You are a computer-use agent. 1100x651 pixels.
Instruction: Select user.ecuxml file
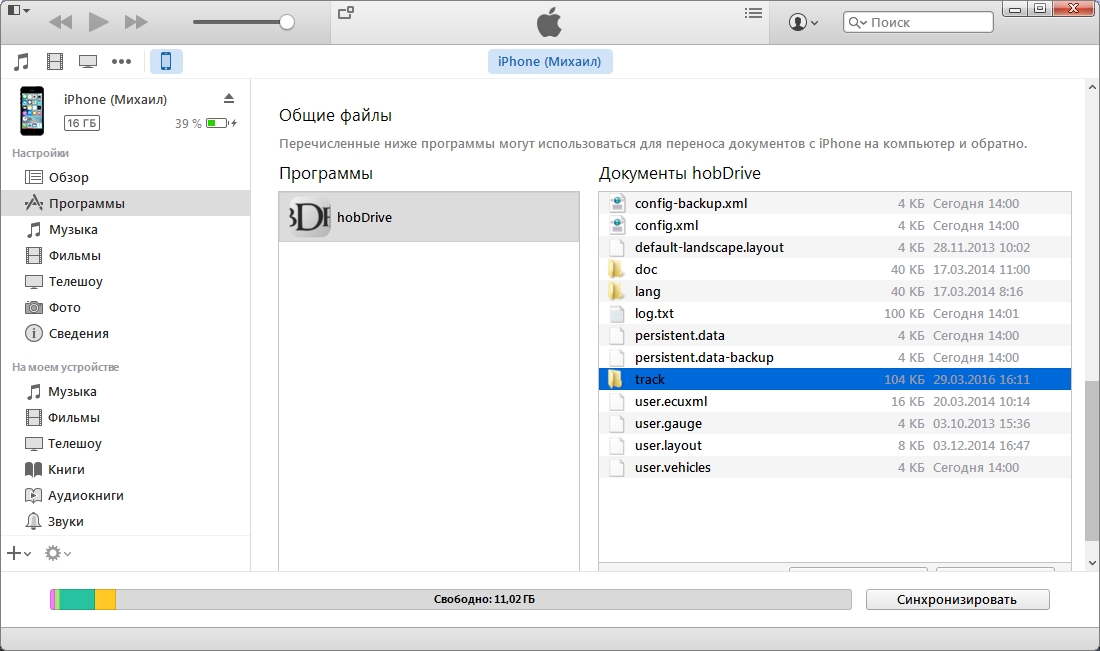click(x=835, y=401)
